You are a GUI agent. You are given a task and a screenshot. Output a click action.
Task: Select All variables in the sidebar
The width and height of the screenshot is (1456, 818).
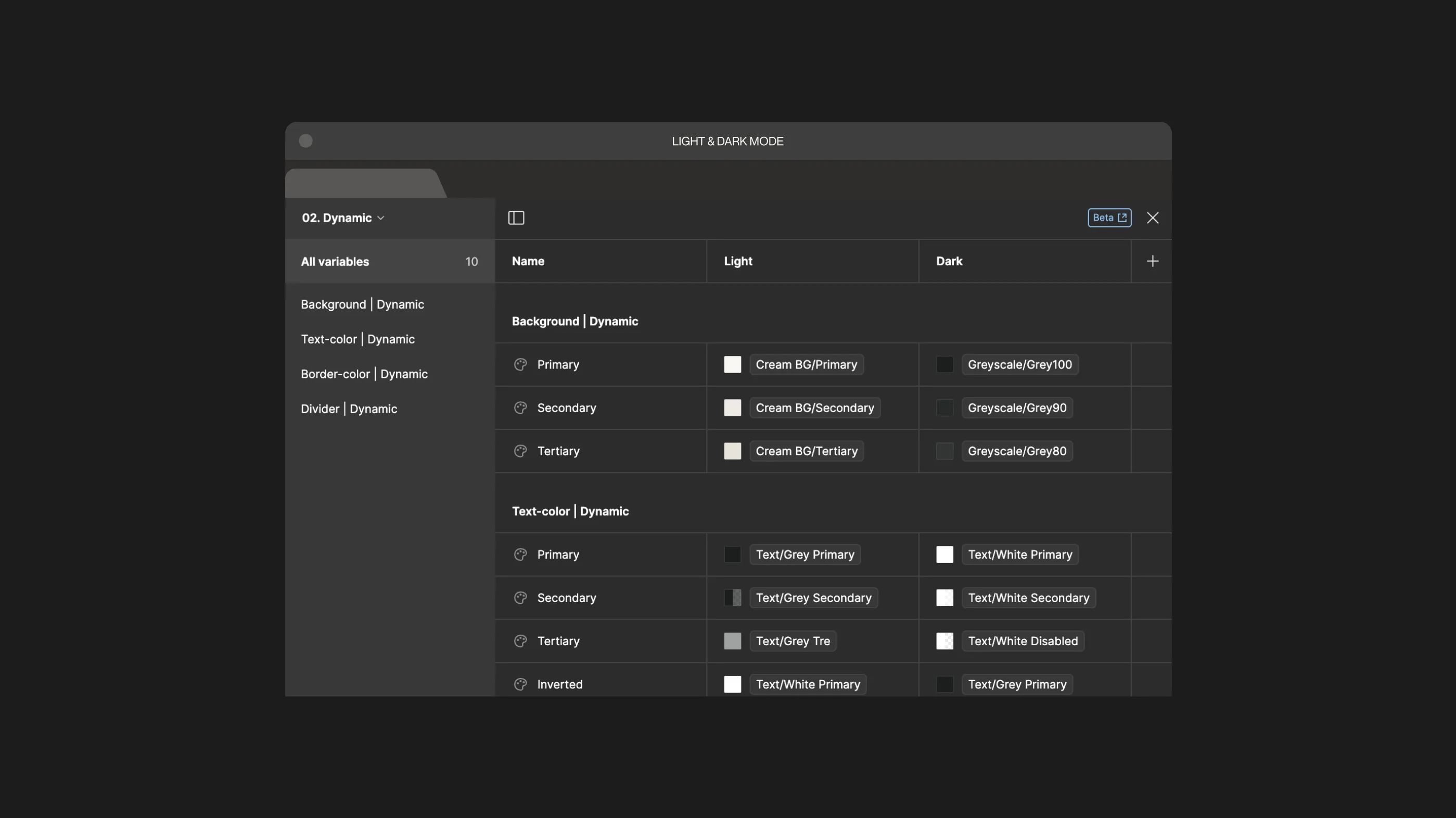(x=390, y=261)
